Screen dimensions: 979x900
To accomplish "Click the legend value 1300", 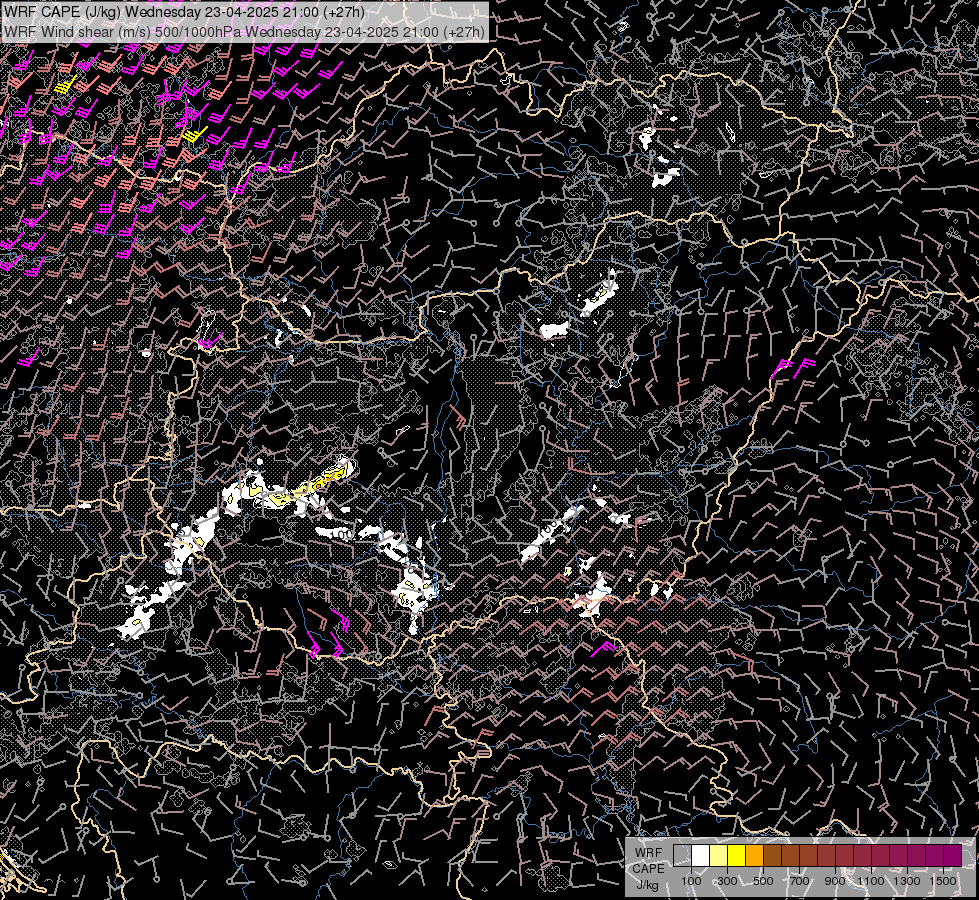I will 907,881.
